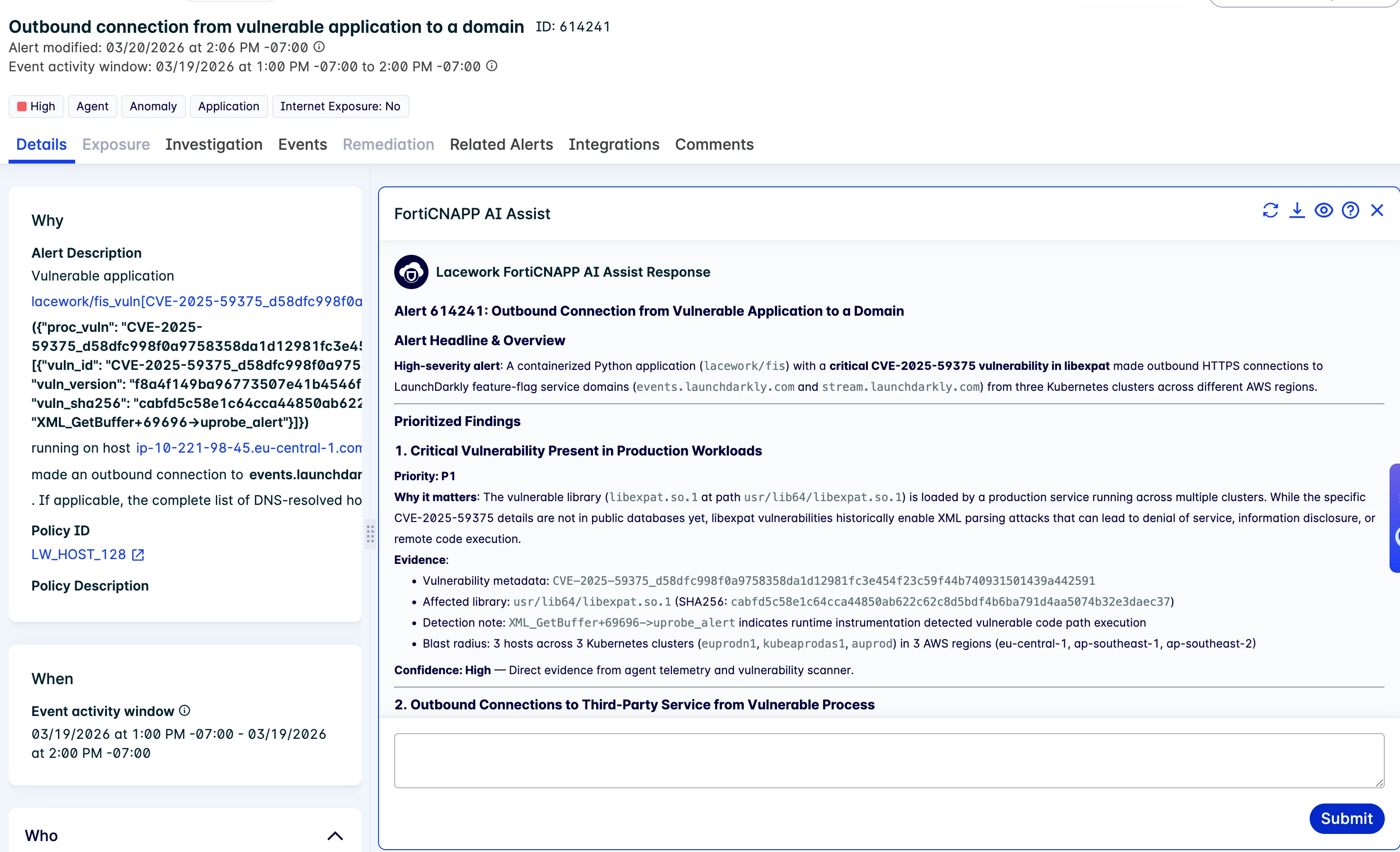Click the alert title at top

click(x=266, y=27)
